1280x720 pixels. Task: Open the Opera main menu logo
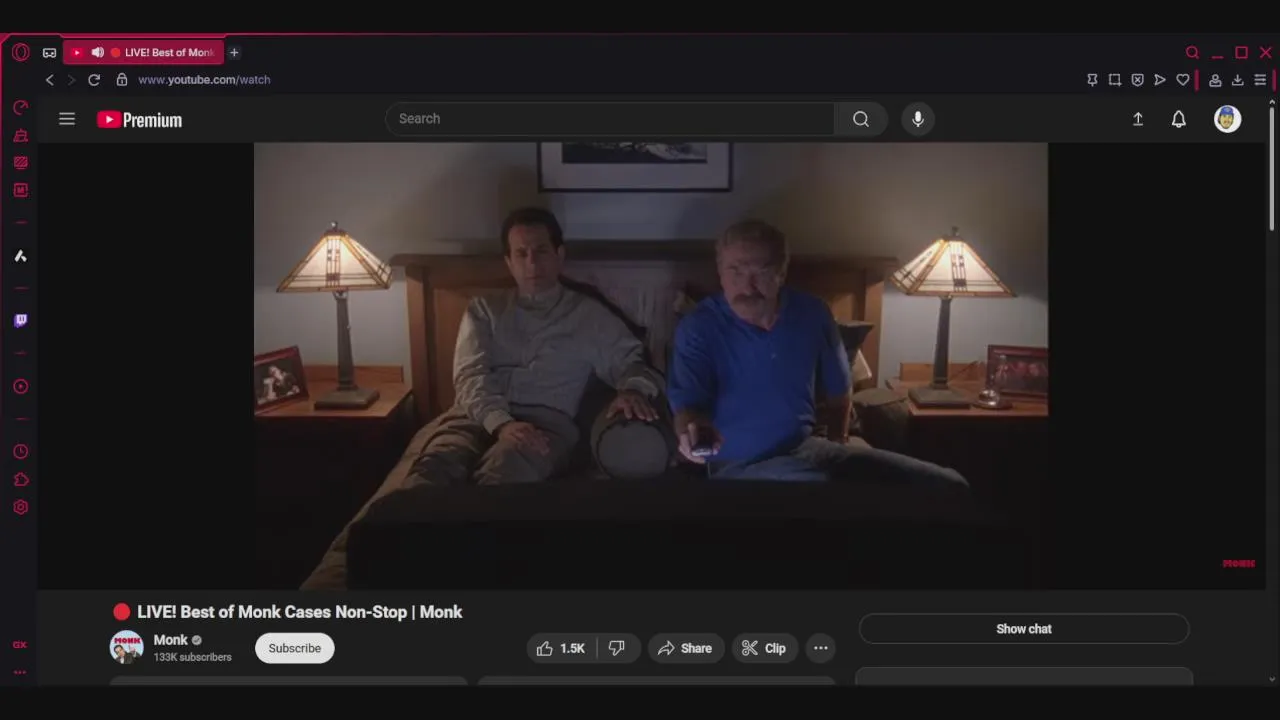click(20, 52)
